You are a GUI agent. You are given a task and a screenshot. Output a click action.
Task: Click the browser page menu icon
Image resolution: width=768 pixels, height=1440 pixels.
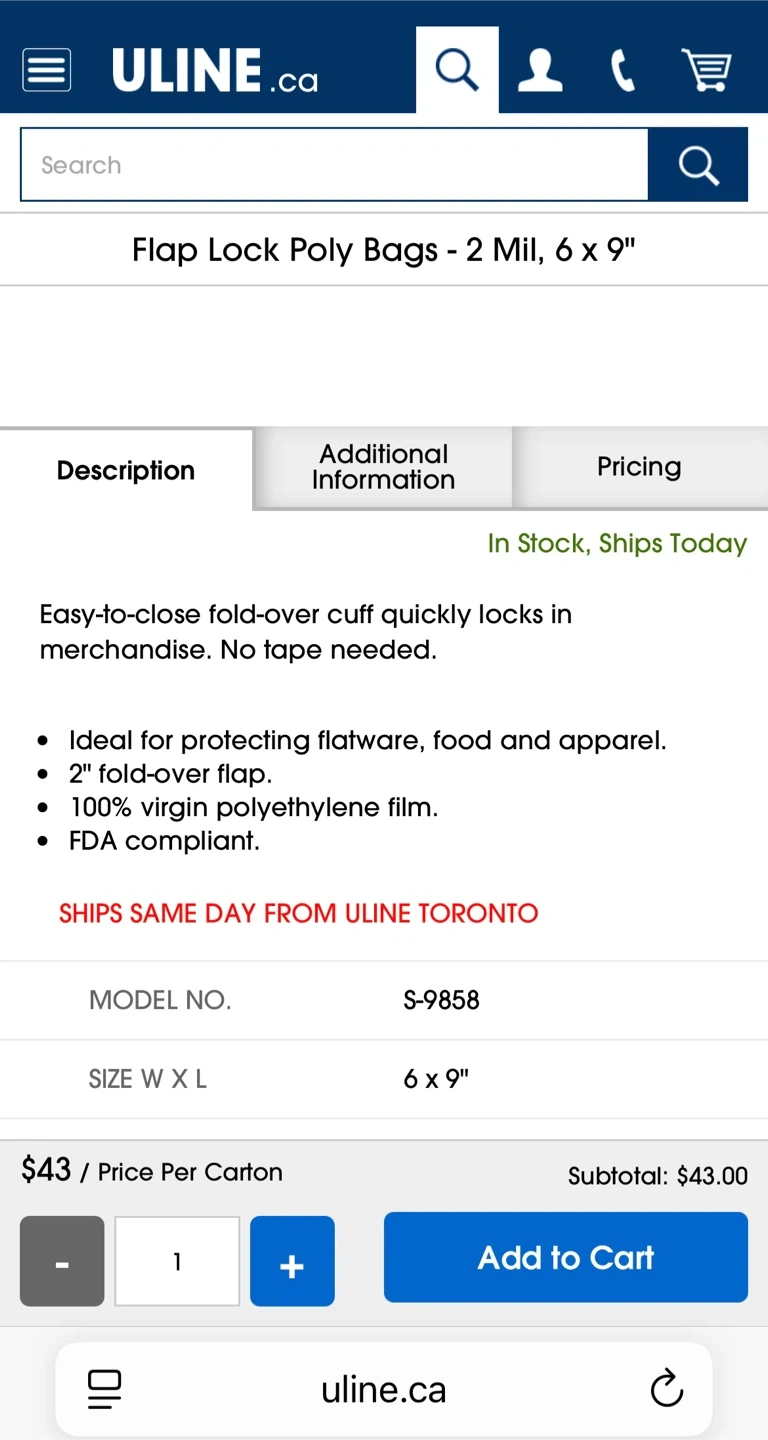point(104,1389)
